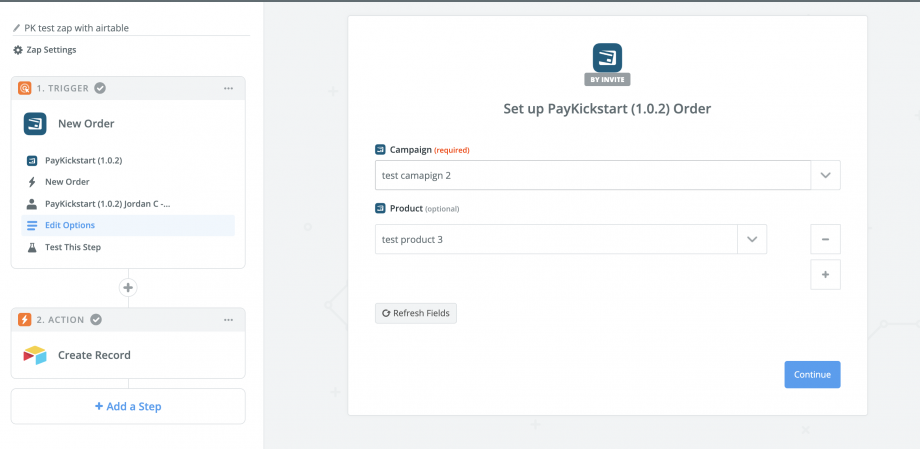Open Test This Step row
Image resolution: width=920 pixels, height=449 pixels.
pyautogui.click(x=128, y=247)
